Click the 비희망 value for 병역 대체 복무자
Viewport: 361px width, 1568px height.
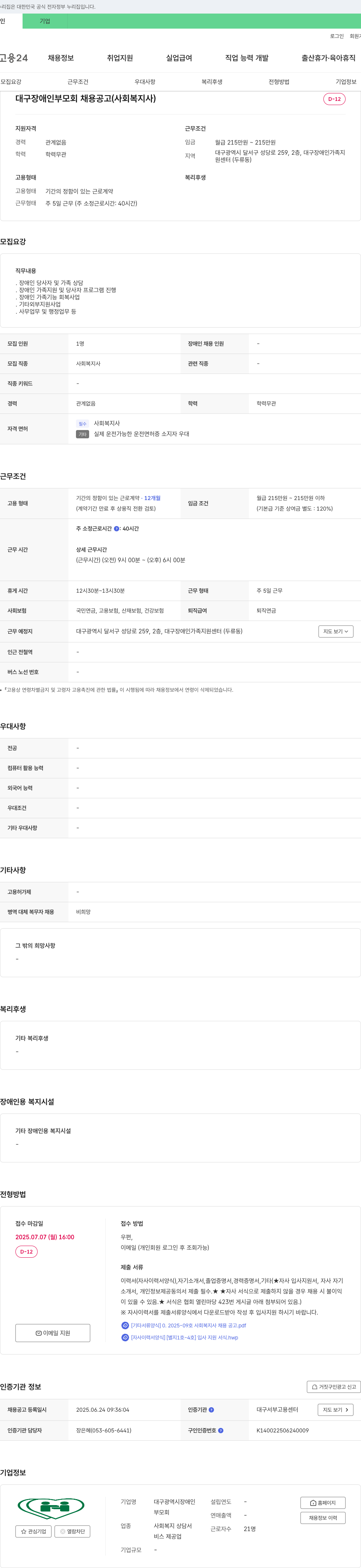[83, 912]
